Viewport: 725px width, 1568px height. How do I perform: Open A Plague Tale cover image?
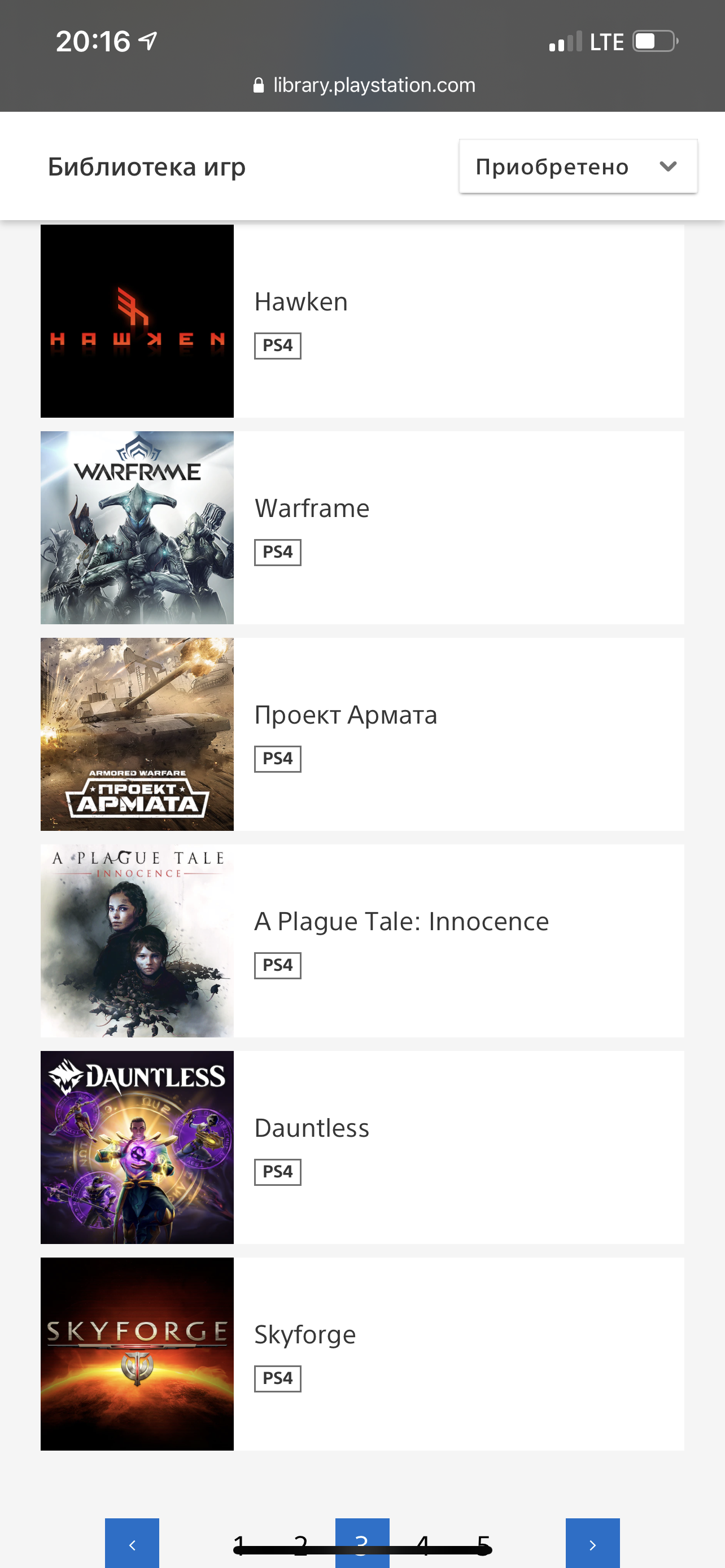137,940
